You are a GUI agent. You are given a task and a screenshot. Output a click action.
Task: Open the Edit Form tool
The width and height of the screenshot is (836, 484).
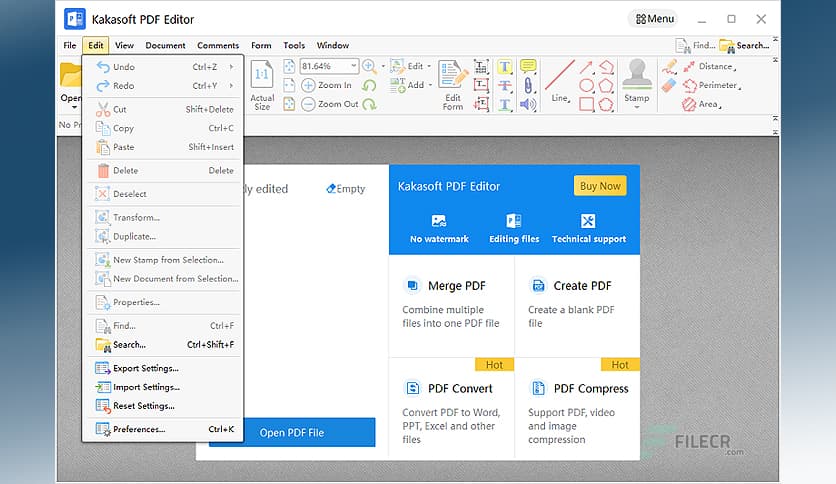click(x=453, y=84)
